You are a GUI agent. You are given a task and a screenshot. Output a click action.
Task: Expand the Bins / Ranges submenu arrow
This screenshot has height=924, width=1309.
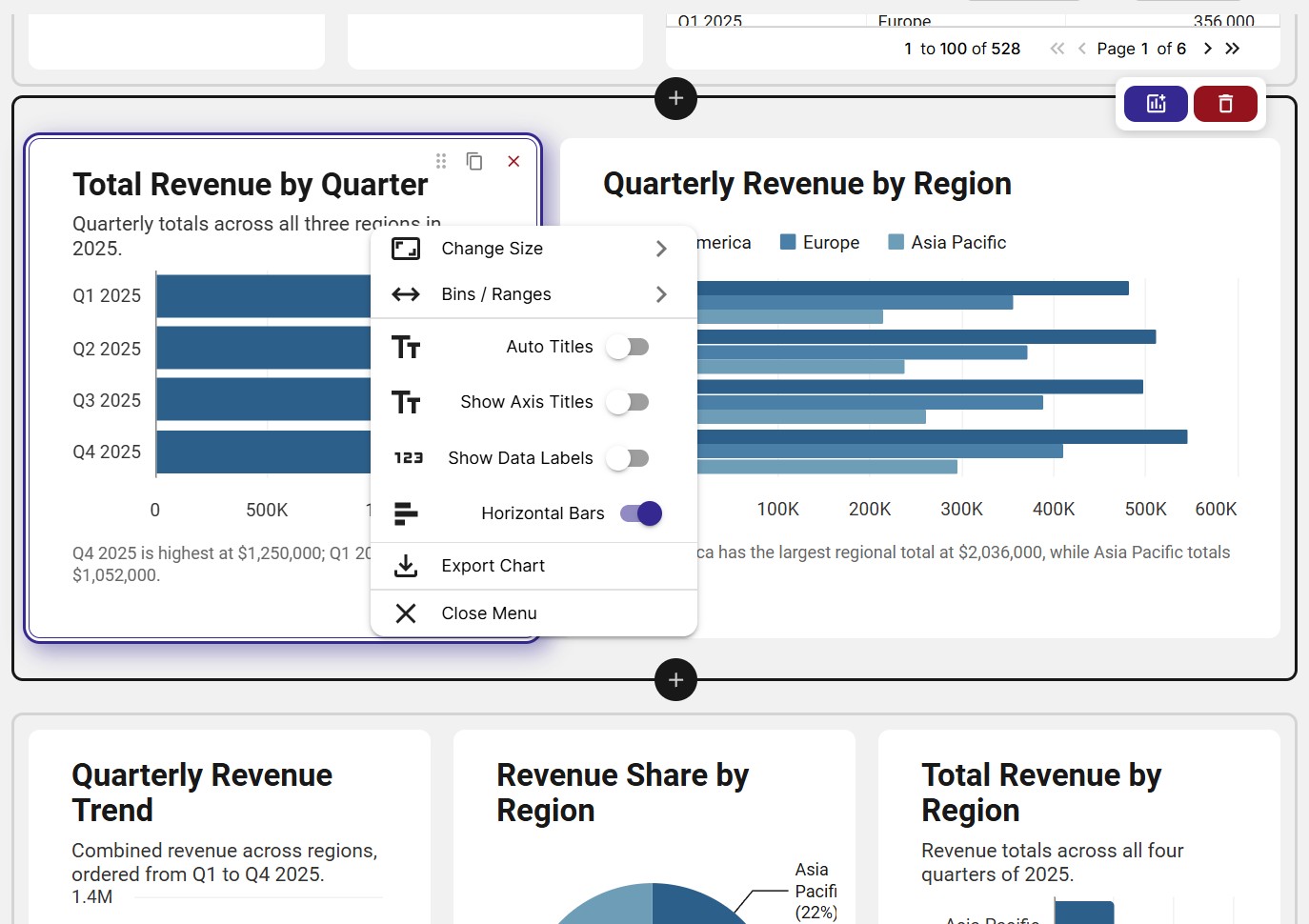pyautogui.click(x=661, y=294)
